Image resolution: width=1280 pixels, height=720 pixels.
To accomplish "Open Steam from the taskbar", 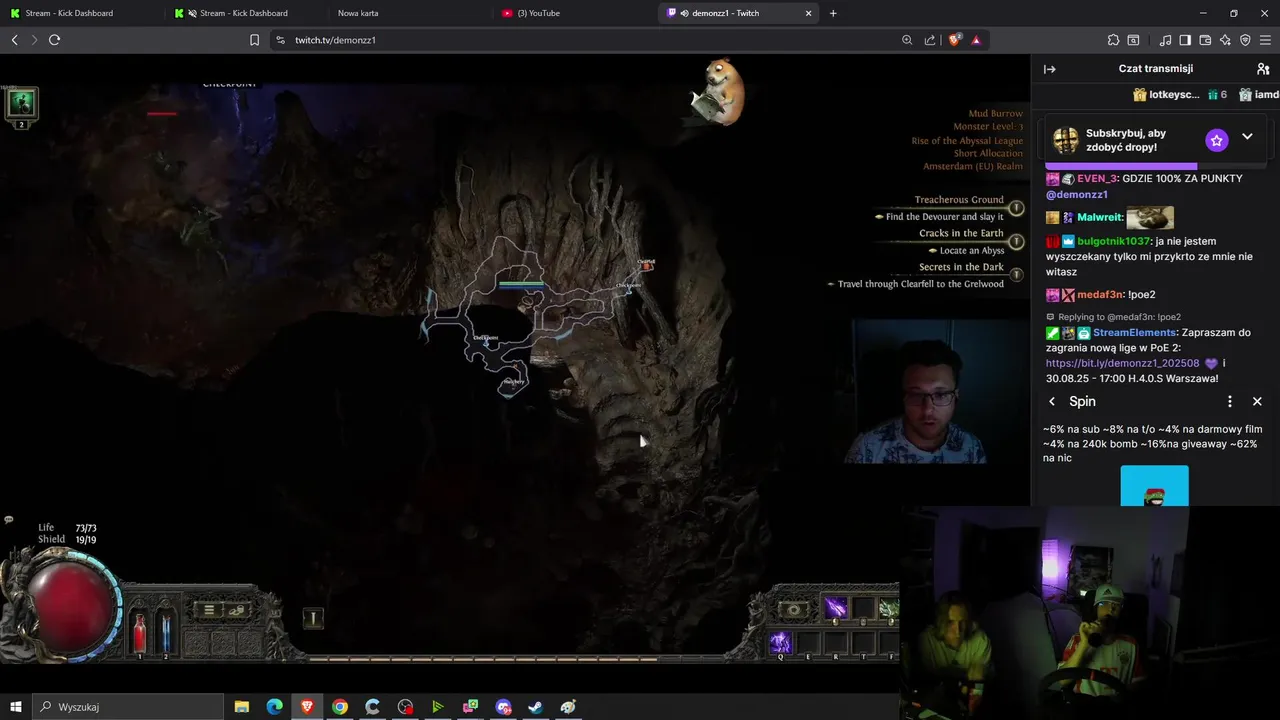I will [x=535, y=707].
